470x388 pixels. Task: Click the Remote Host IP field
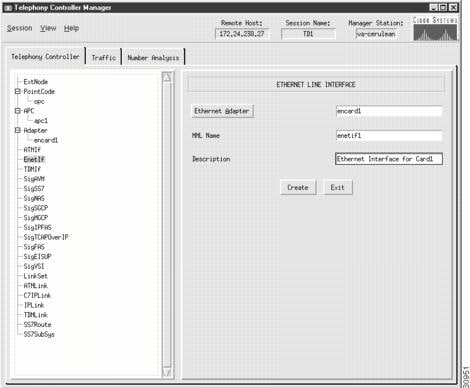tap(242, 34)
